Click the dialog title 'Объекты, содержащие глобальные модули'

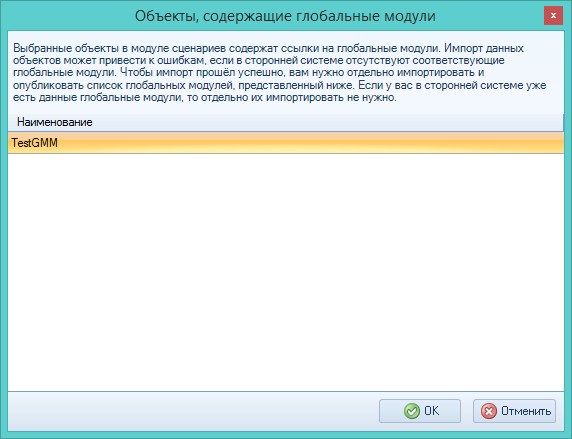pyautogui.click(x=285, y=16)
